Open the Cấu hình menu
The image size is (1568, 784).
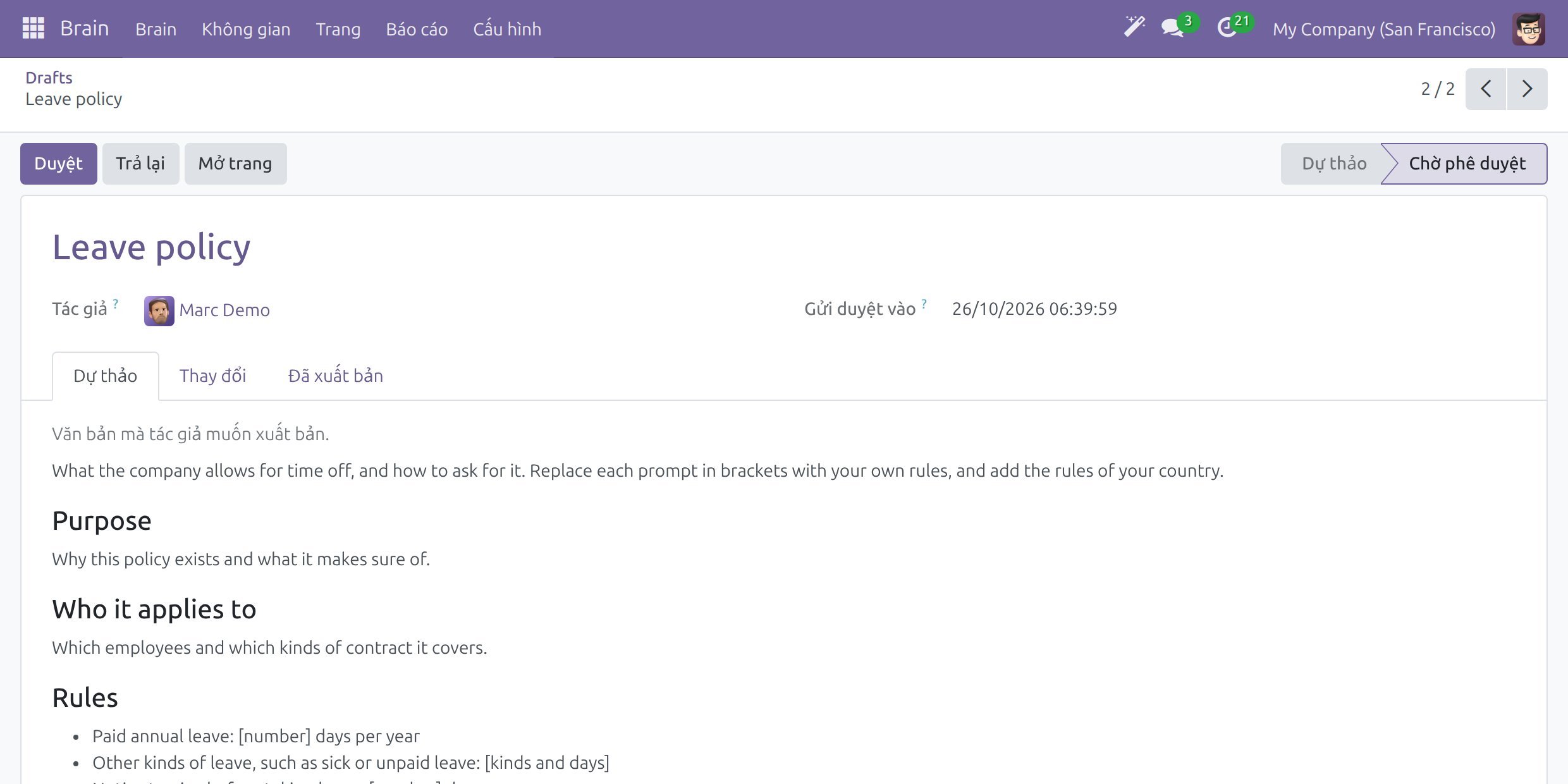(507, 29)
